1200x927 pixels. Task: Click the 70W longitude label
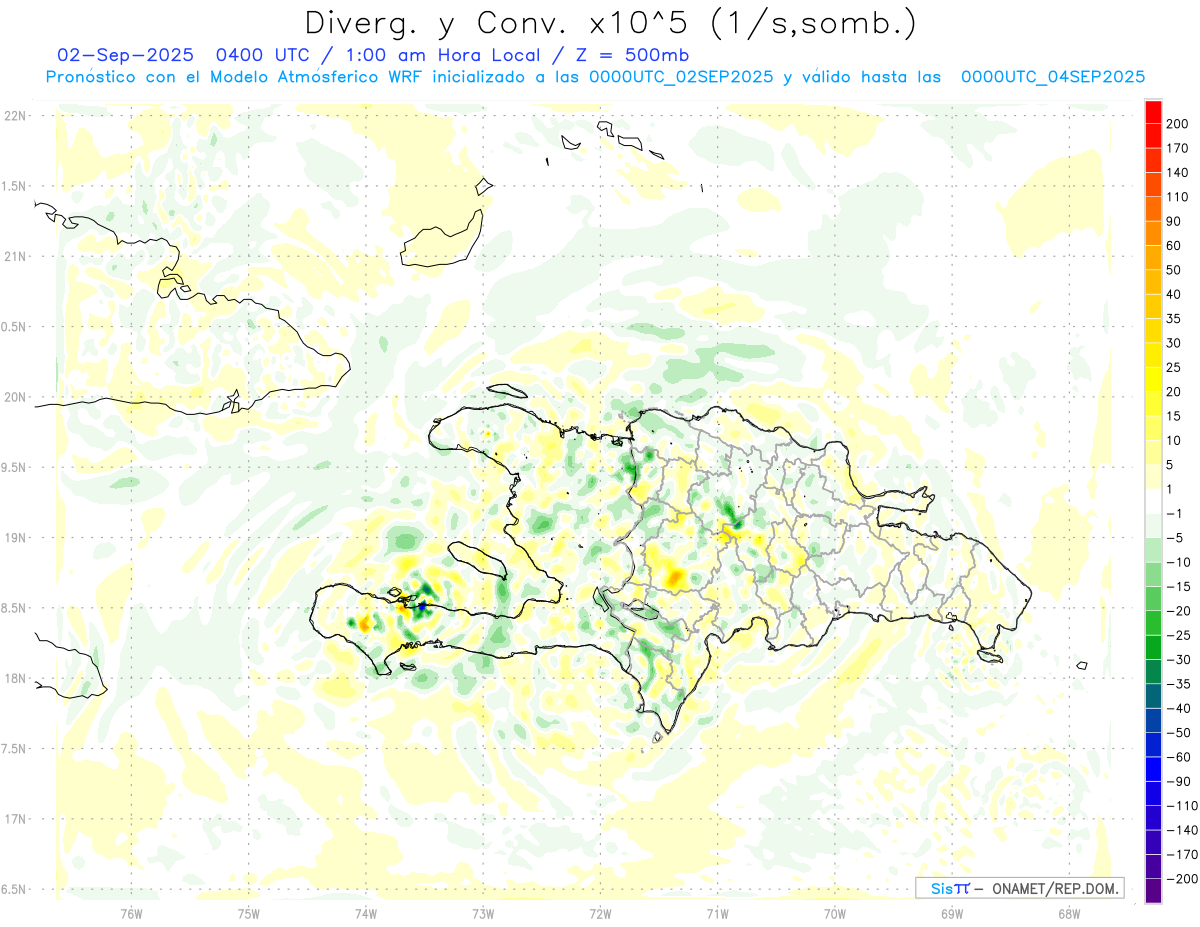coord(834,913)
